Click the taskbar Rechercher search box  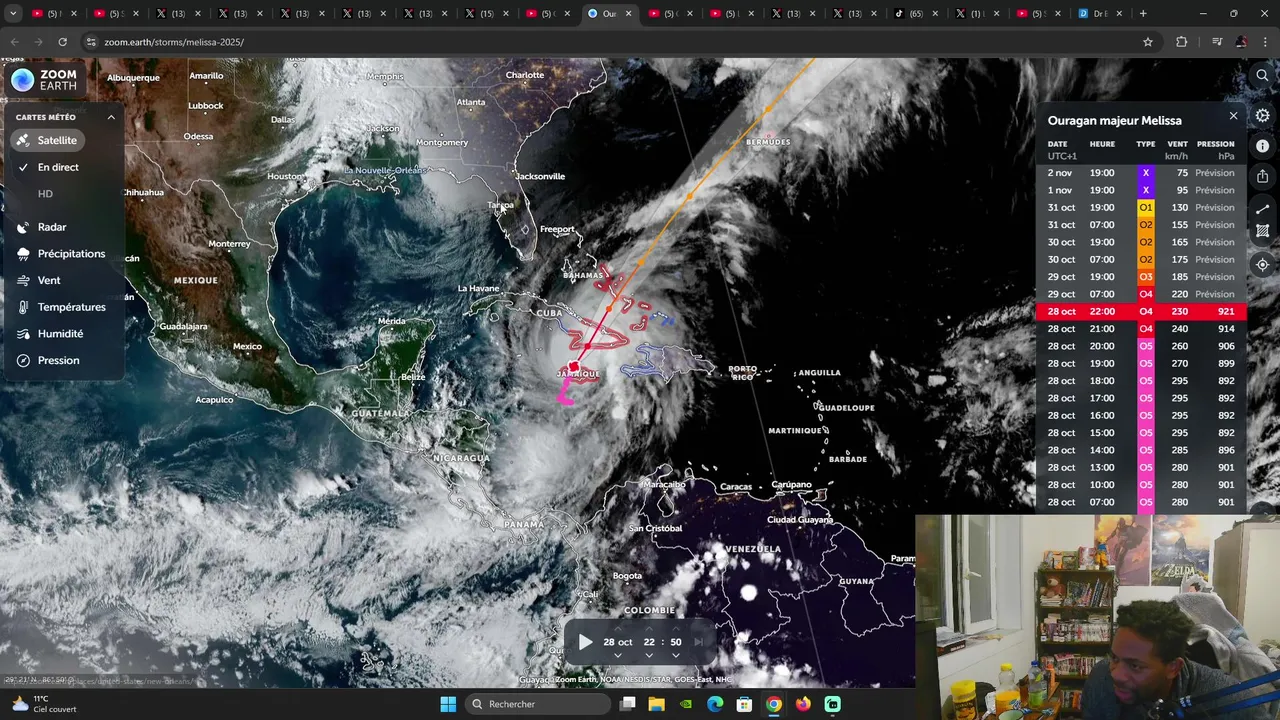click(x=539, y=704)
